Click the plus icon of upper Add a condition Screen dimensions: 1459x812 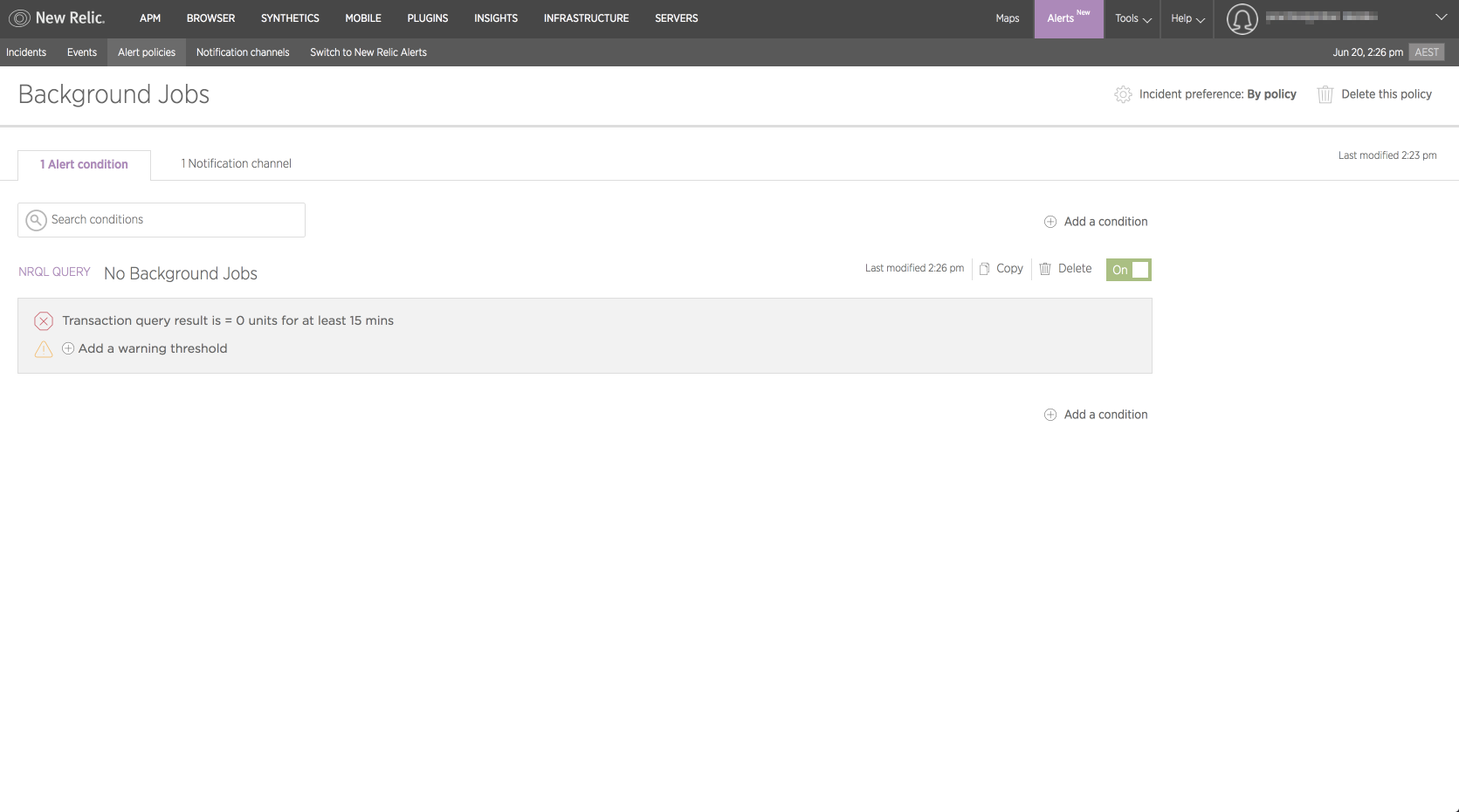[1050, 222]
